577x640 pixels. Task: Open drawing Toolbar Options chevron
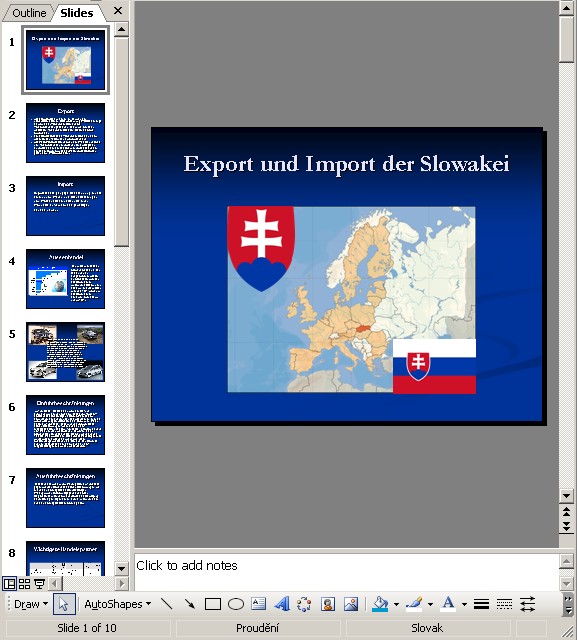(568, 604)
